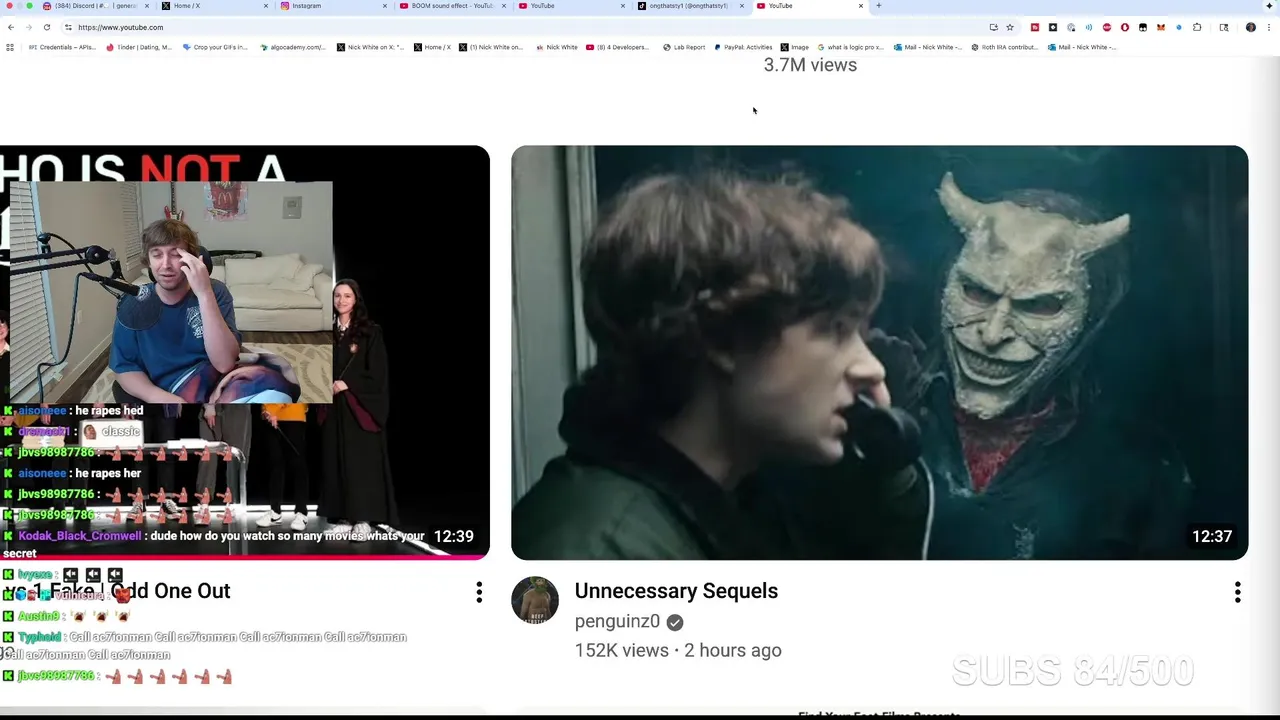Open Chrome three-dot menu
The image size is (1280, 720).
click(x=1269, y=27)
